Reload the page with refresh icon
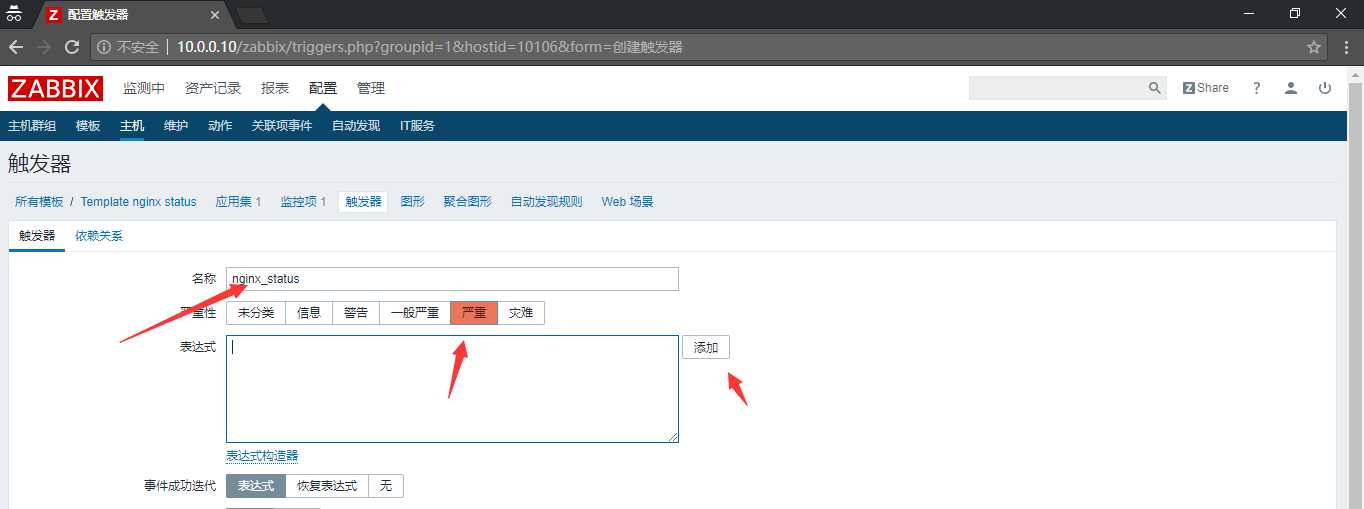The image size is (1364, 509). tap(72, 47)
